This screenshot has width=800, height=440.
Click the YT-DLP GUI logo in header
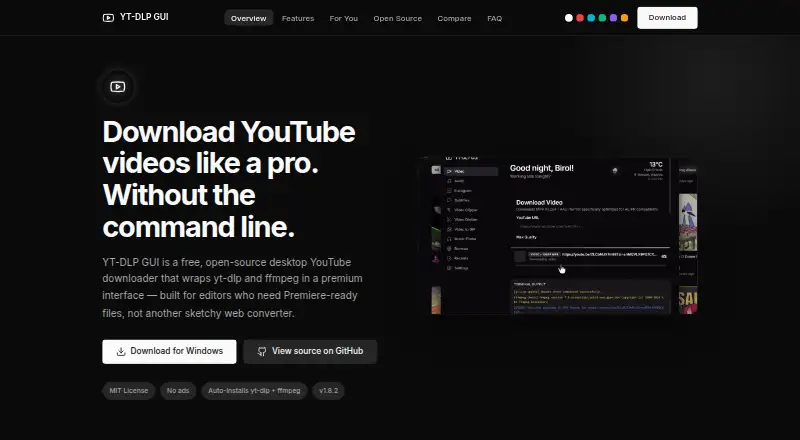pos(135,17)
